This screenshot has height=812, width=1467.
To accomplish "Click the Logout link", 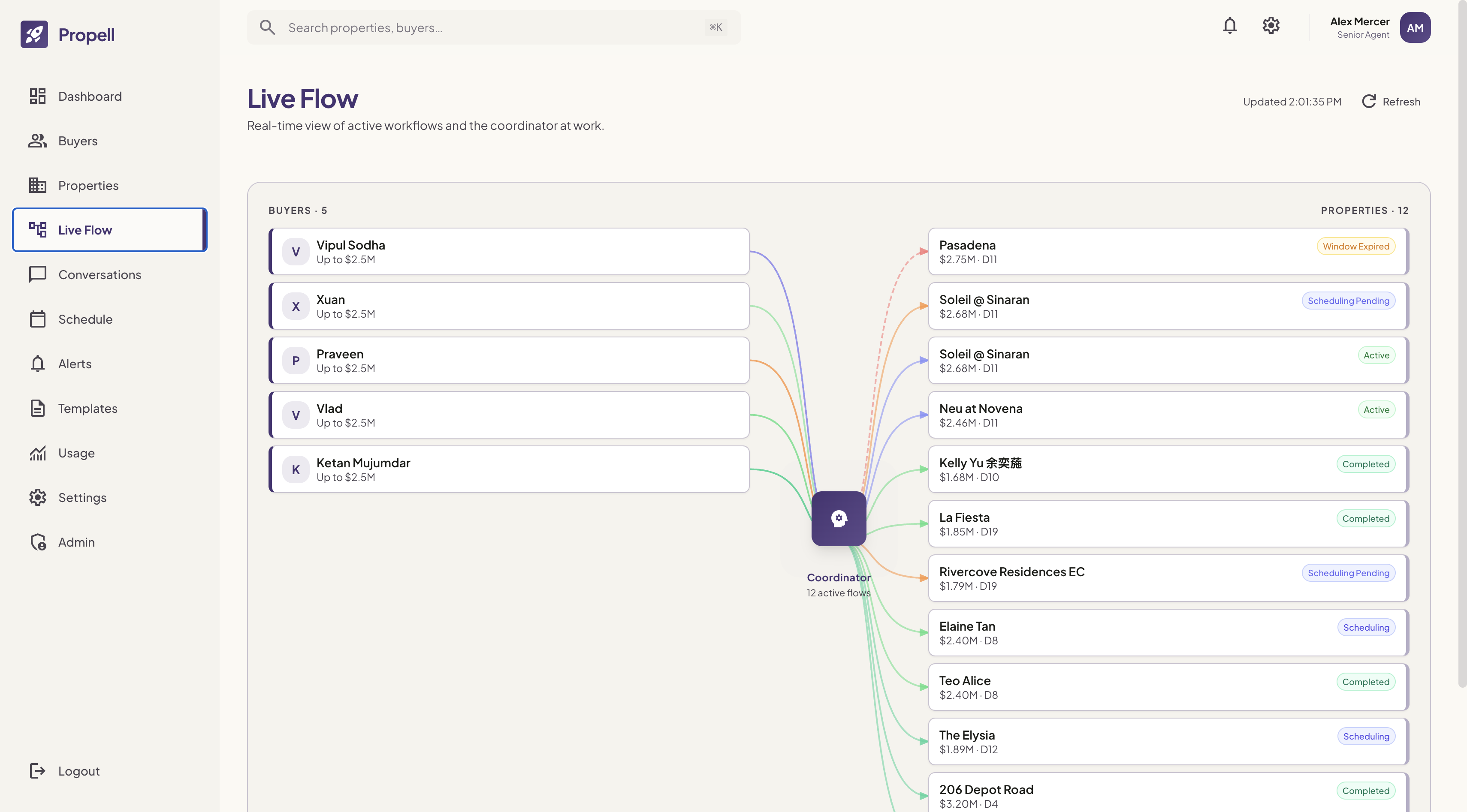I will 109,770.
